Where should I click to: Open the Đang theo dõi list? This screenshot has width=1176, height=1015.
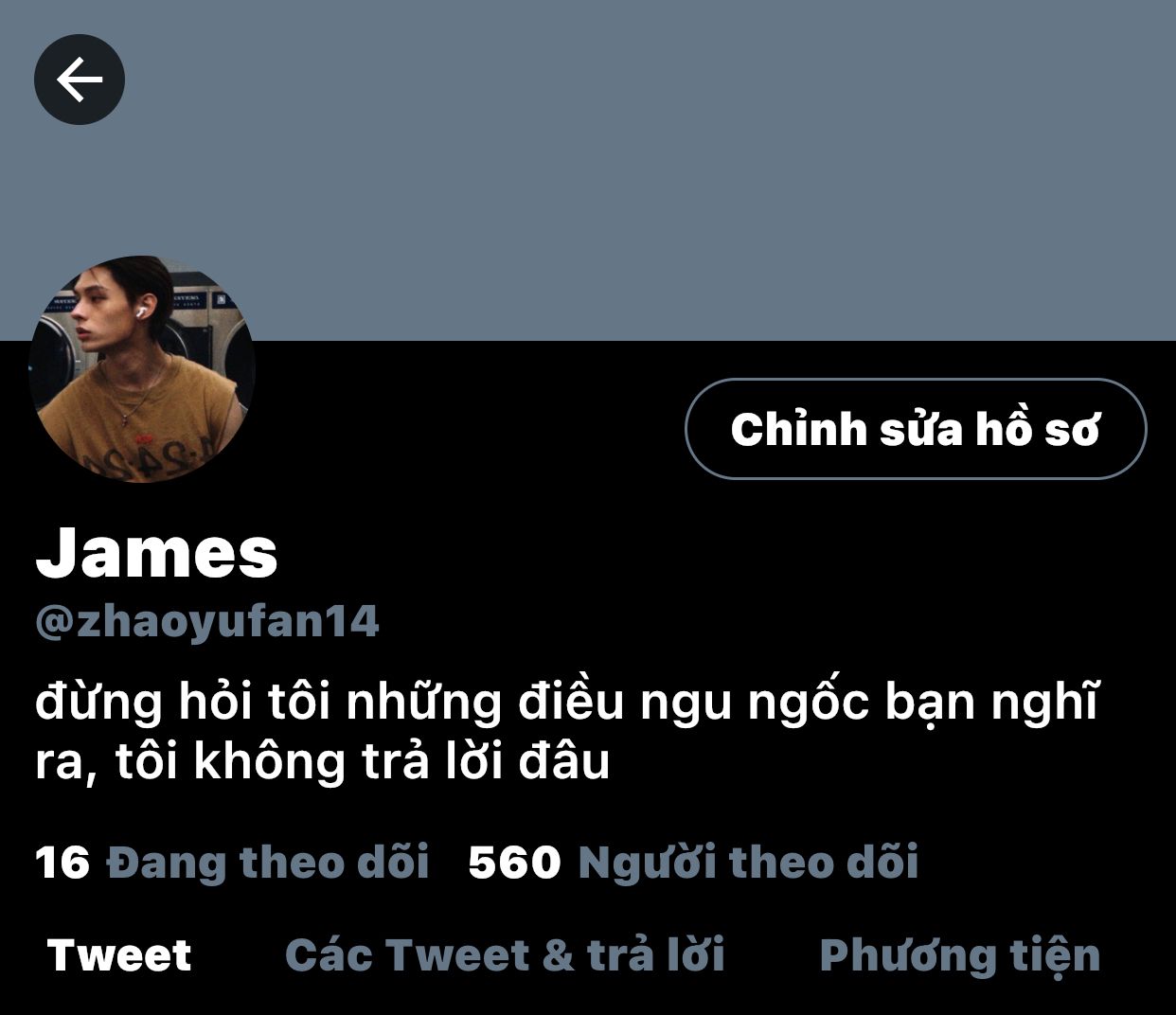pyautogui.click(x=268, y=863)
